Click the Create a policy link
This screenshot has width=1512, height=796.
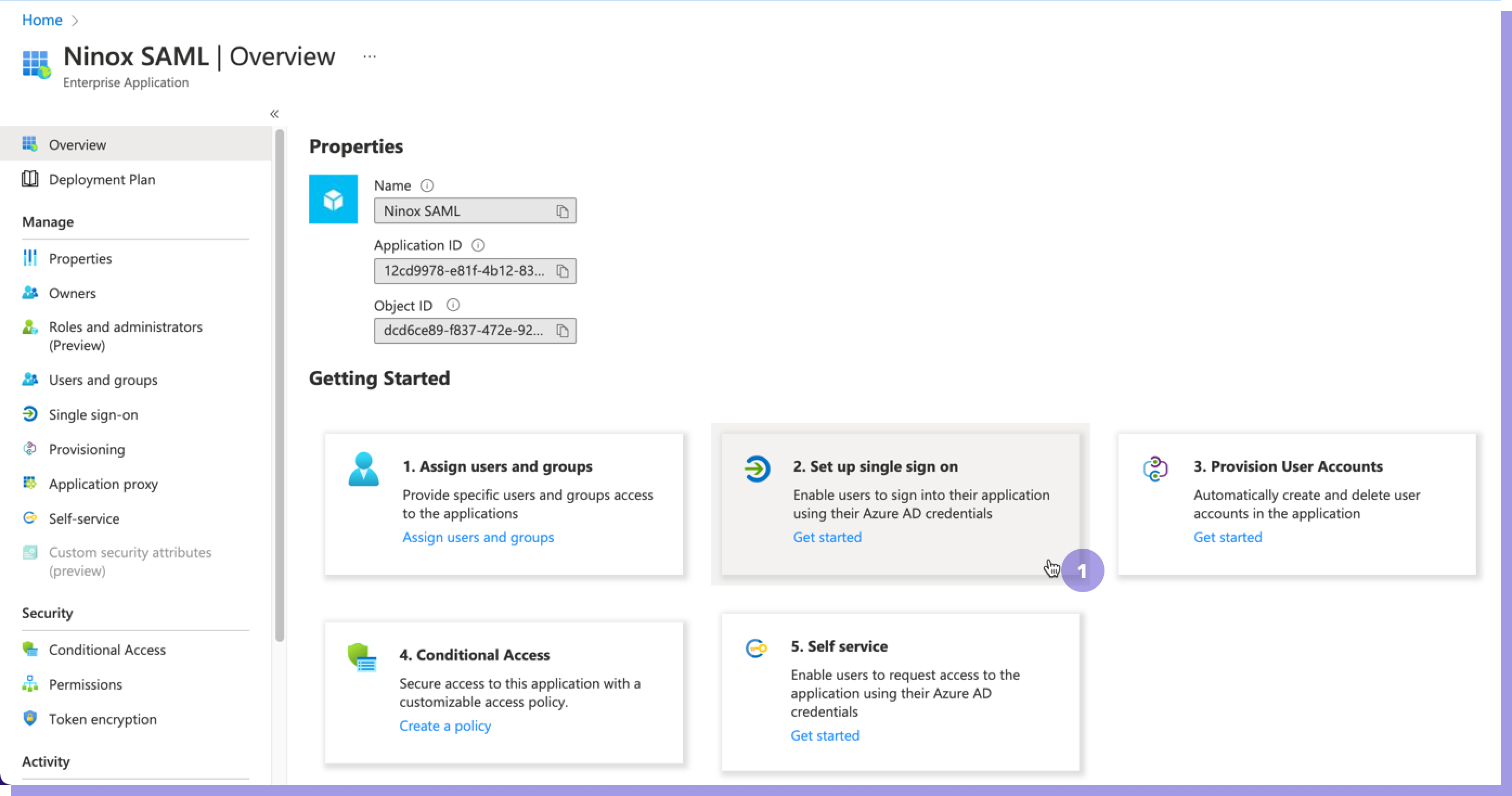[x=445, y=726]
